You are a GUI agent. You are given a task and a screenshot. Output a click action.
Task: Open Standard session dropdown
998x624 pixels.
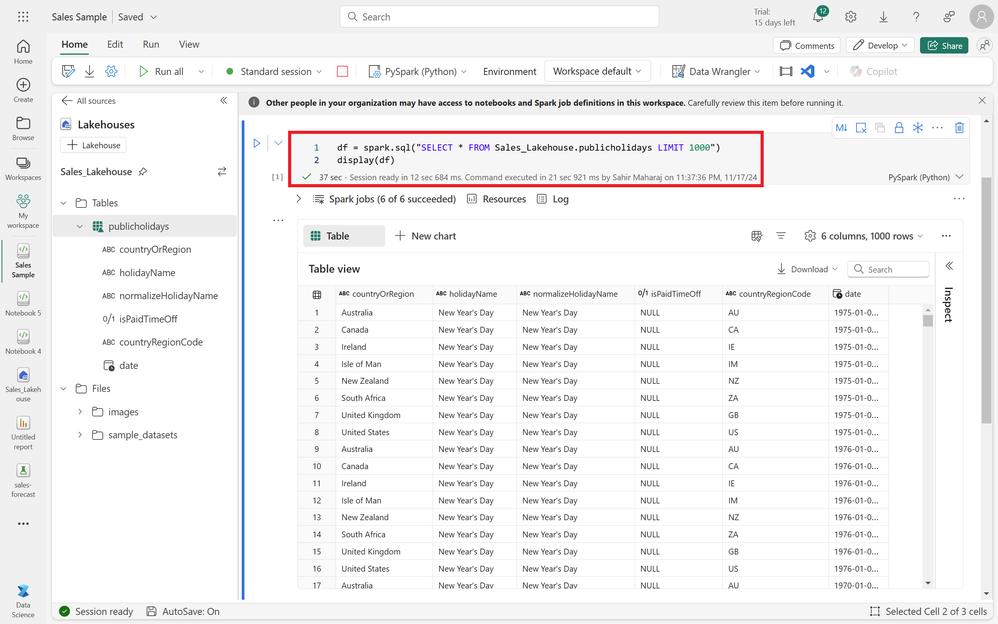[274, 71]
